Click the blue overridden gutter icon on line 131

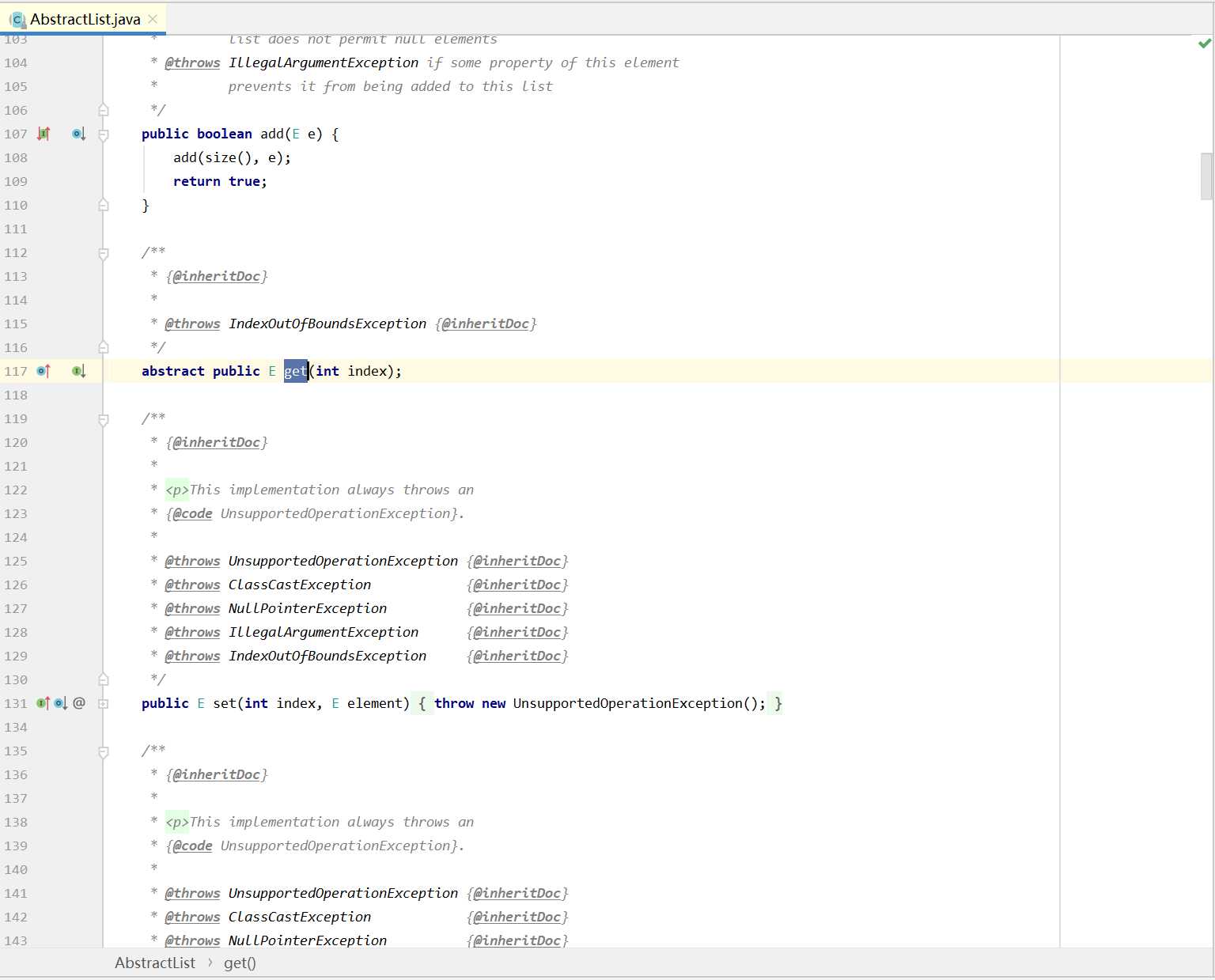pos(61,703)
